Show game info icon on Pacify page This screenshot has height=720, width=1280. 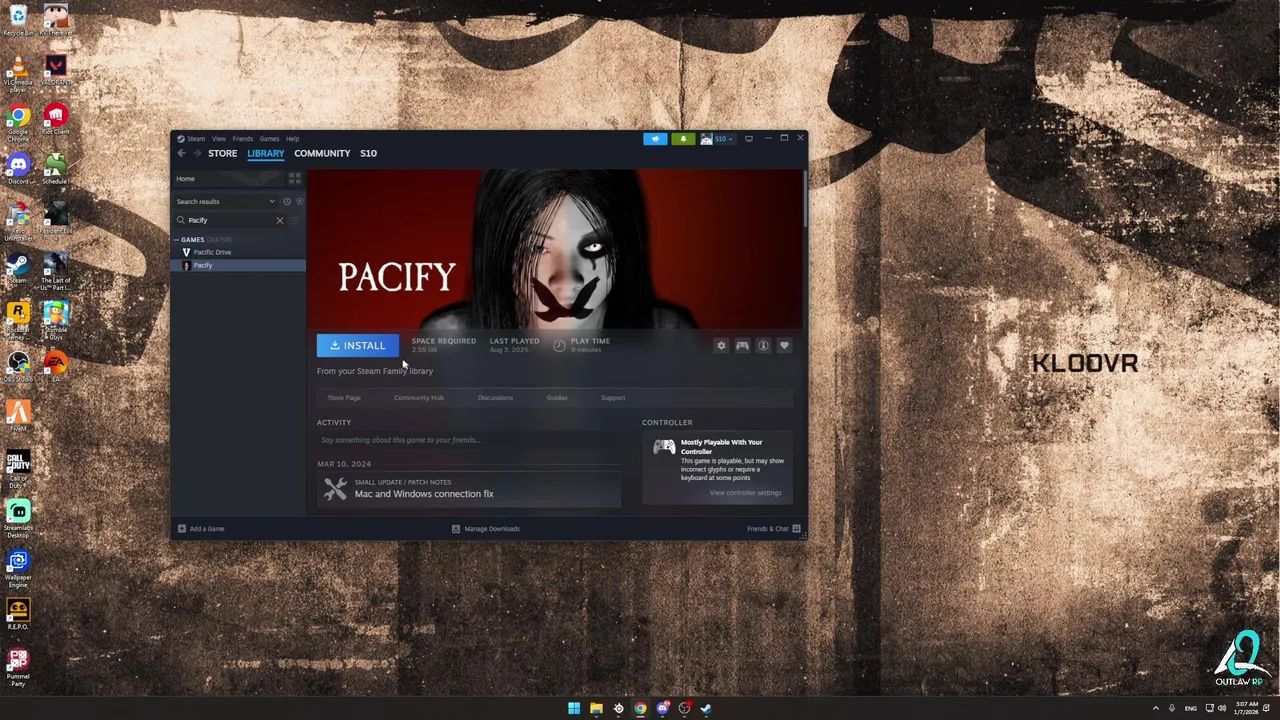click(x=763, y=346)
